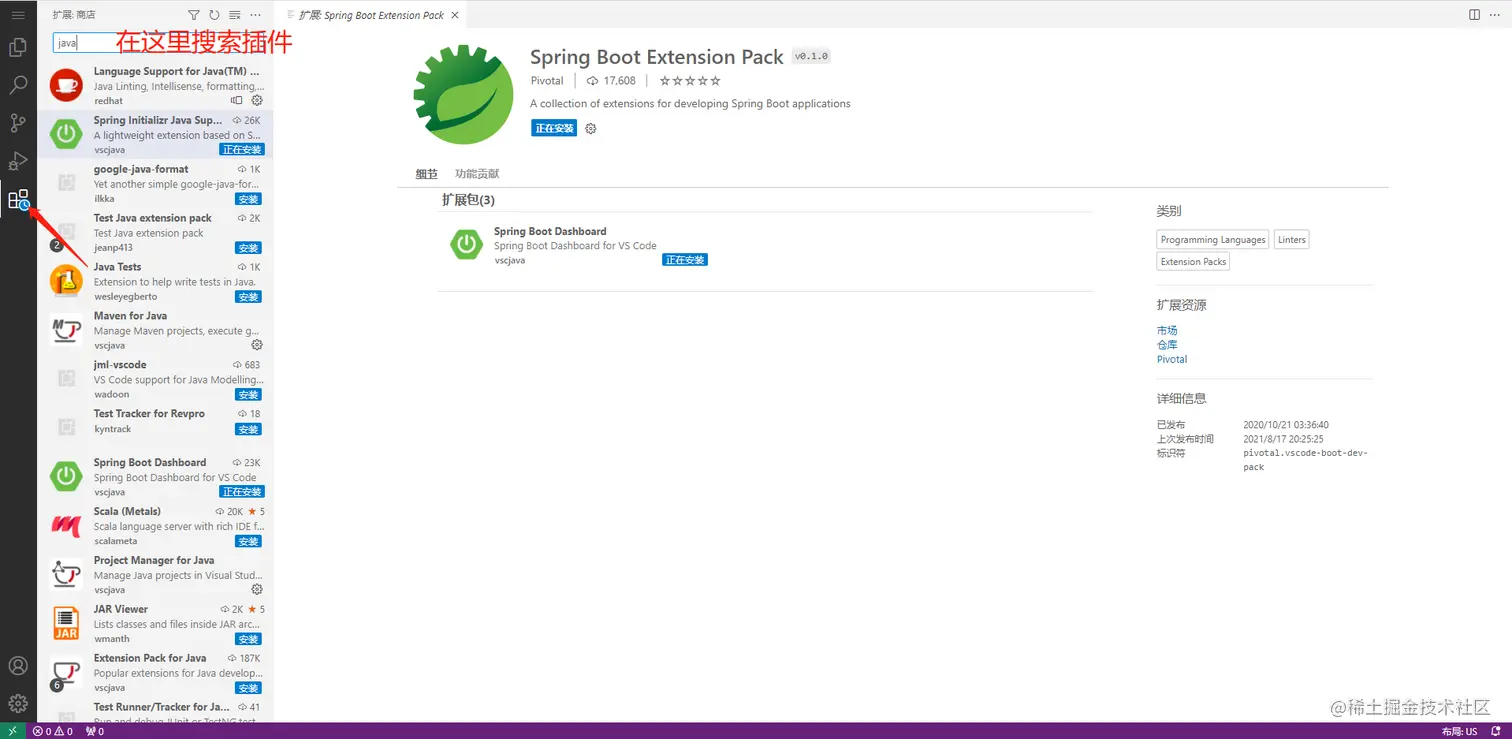1512x739 pixels.
Task: Open the hamburger menu at top of activity bar
Action: pyautogui.click(x=18, y=15)
